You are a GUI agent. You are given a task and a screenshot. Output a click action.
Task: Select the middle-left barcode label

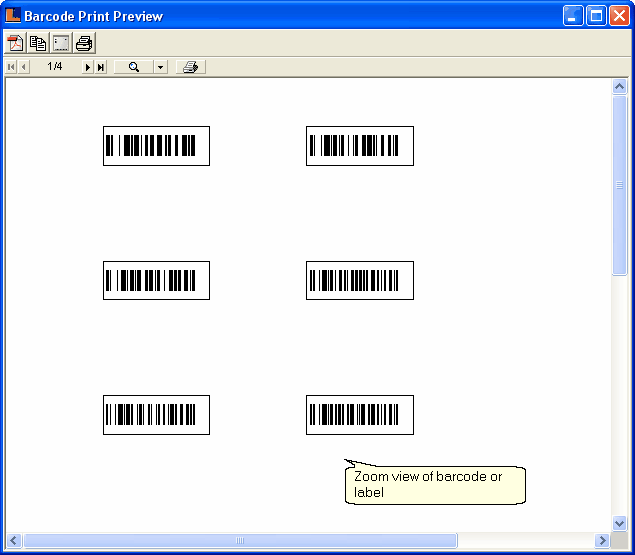(x=156, y=280)
